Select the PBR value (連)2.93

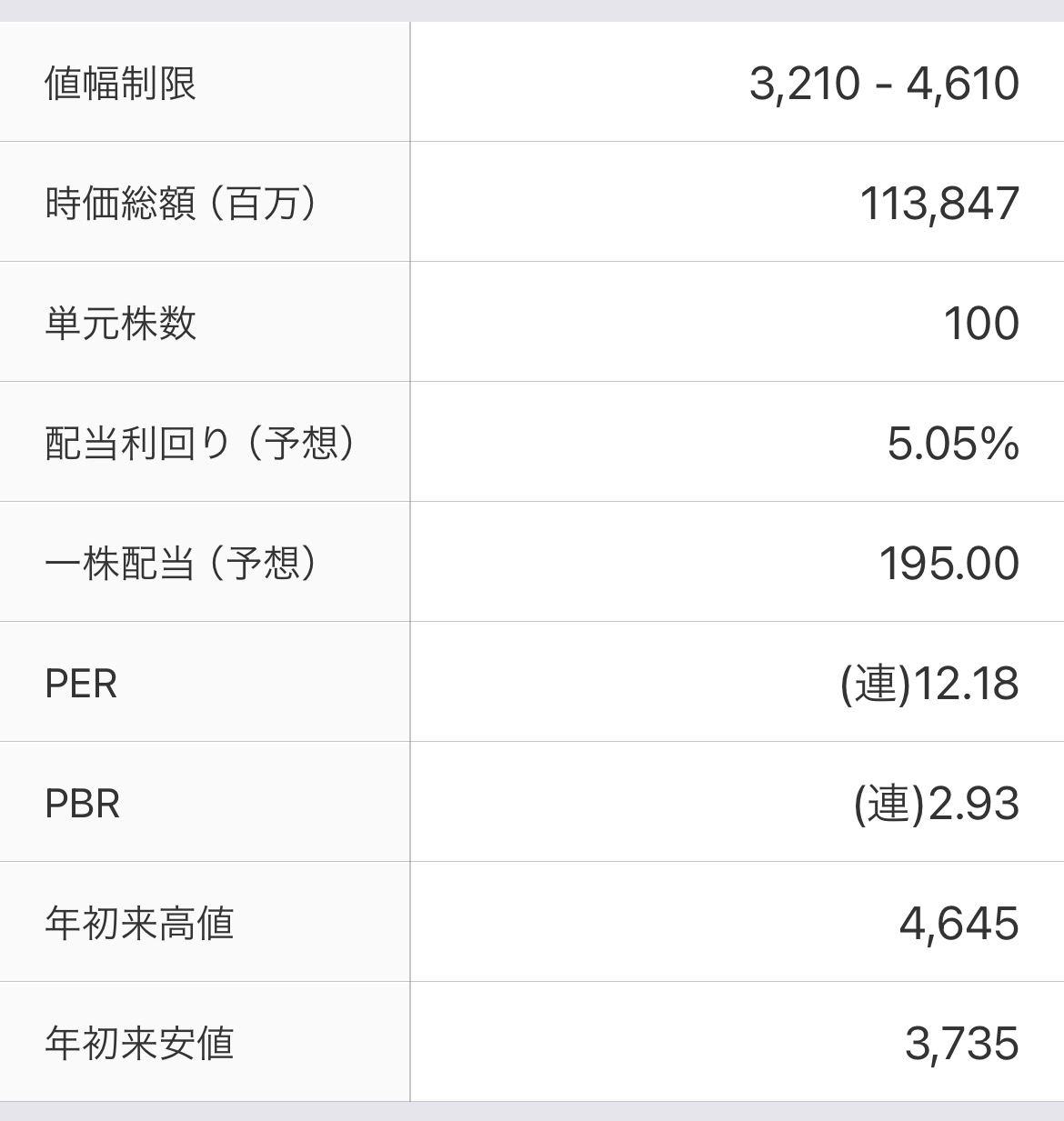[x=937, y=804]
